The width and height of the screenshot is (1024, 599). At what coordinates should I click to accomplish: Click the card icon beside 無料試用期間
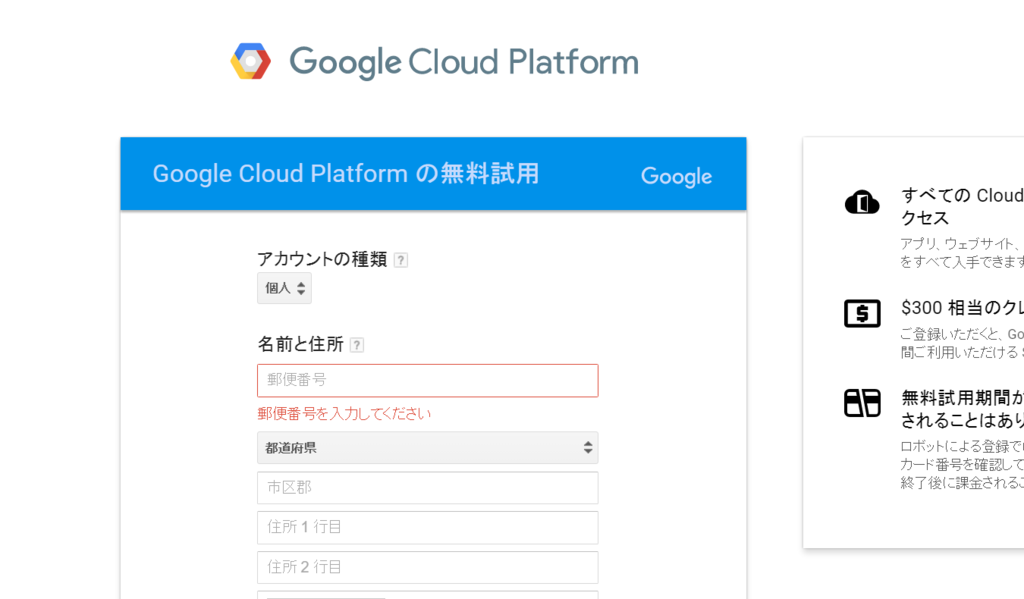click(862, 403)
